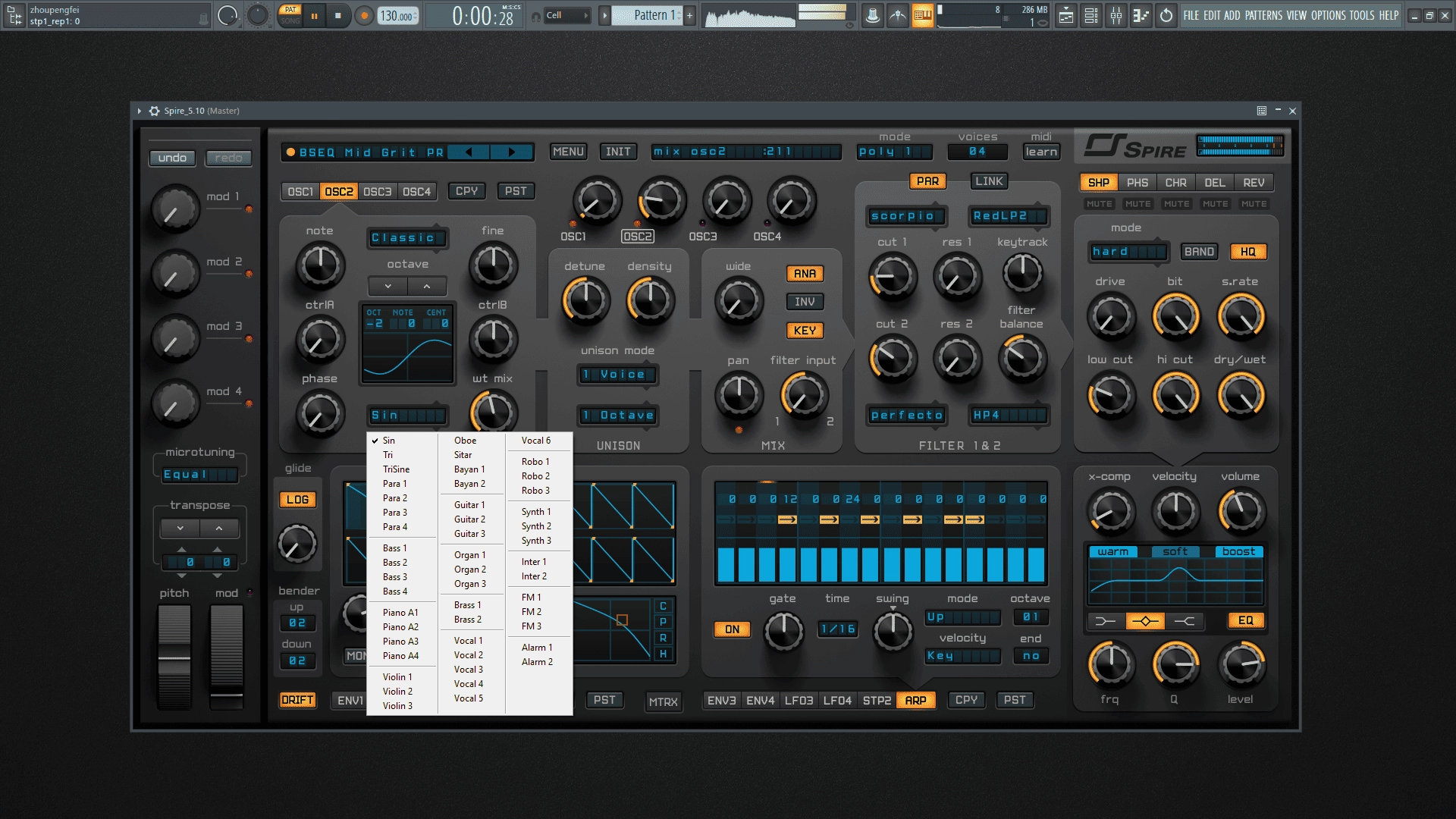Viewport: 1456px width, 819px height.
Task: Open the RedLP2 filter mode dropdown
Action: tap(1009, 216)
